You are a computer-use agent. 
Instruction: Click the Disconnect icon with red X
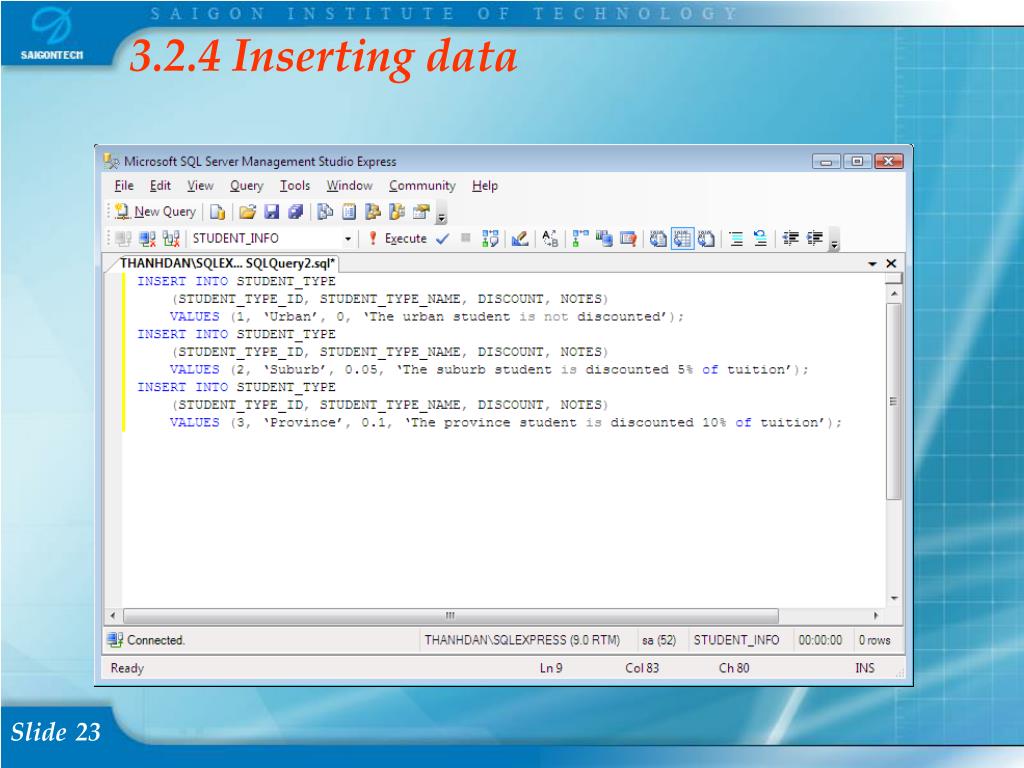point(148,238)
